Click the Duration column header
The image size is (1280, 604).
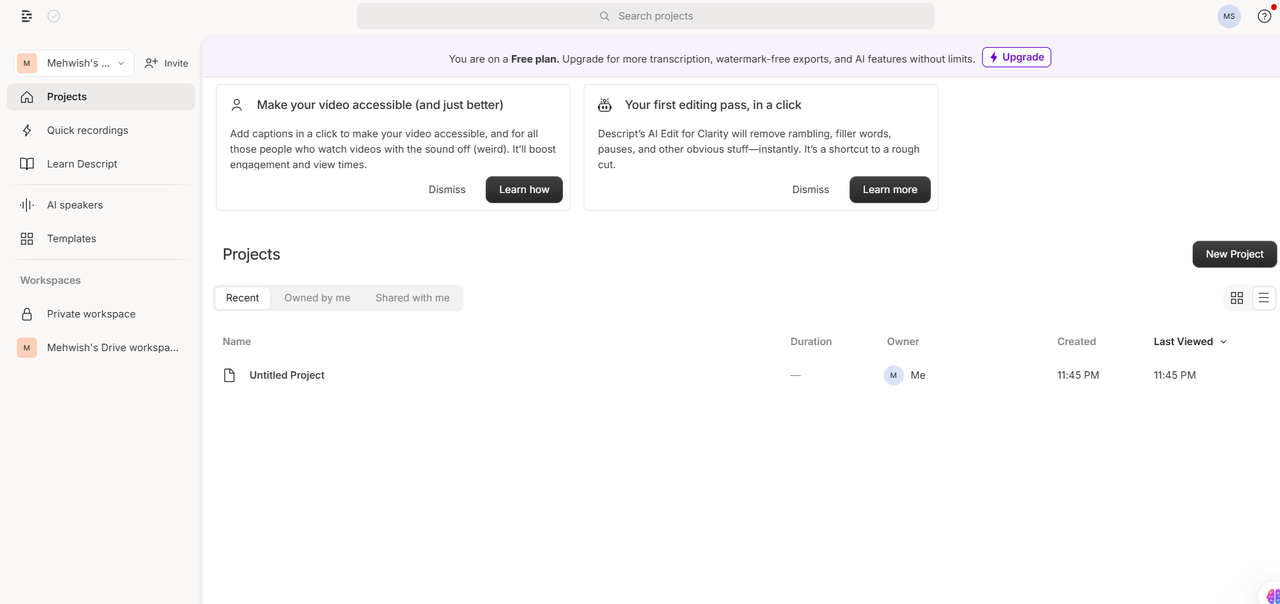811,342
